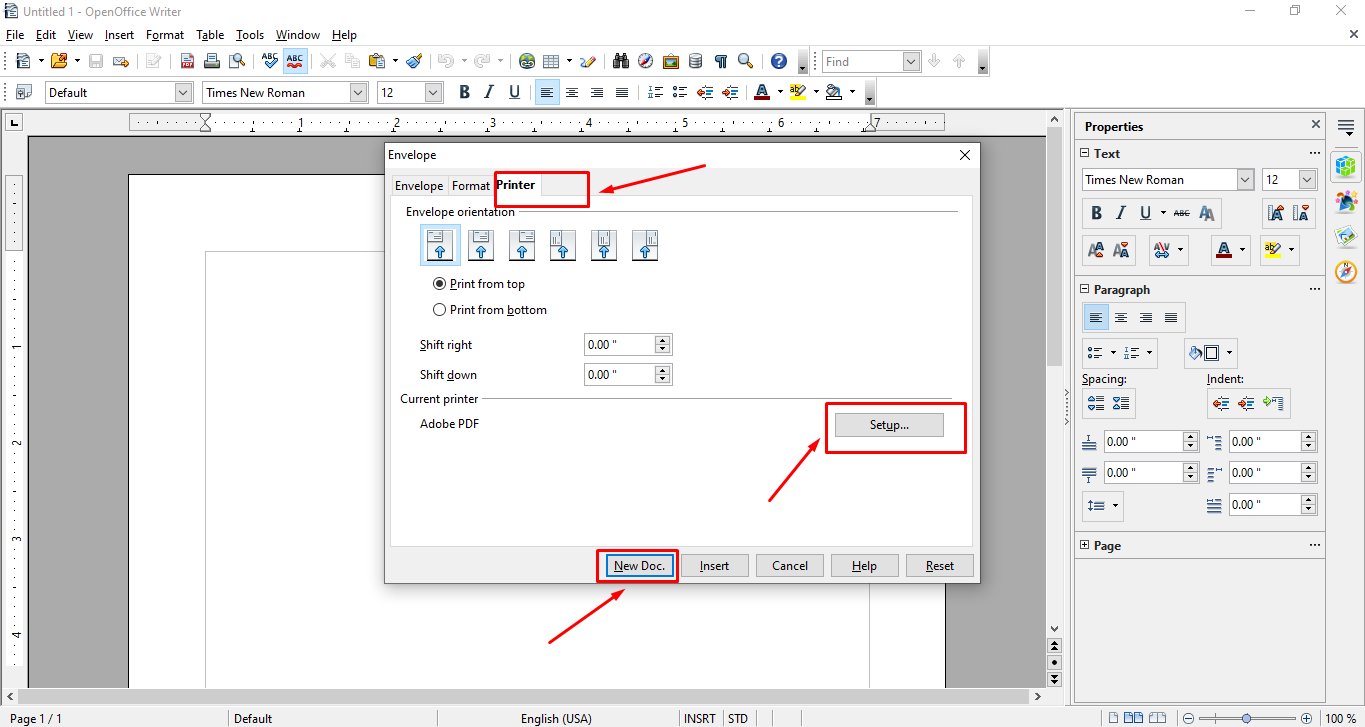Click the Nonprinting Characters pilcrow icon
Image resolution: width=1365 pixels, height=727 pixels.
tap(720, 61)
